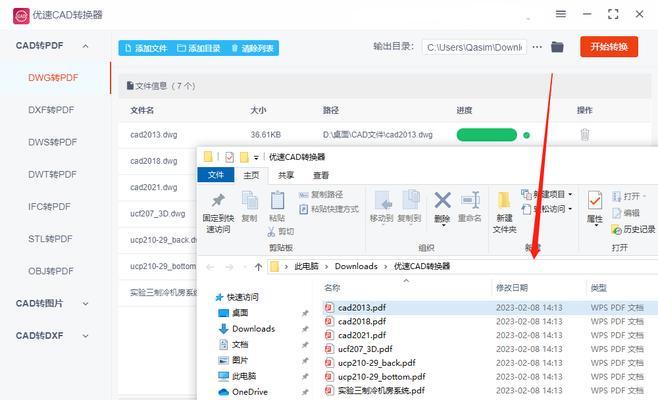Expand the CAD转图片 section

pos(86,303)
